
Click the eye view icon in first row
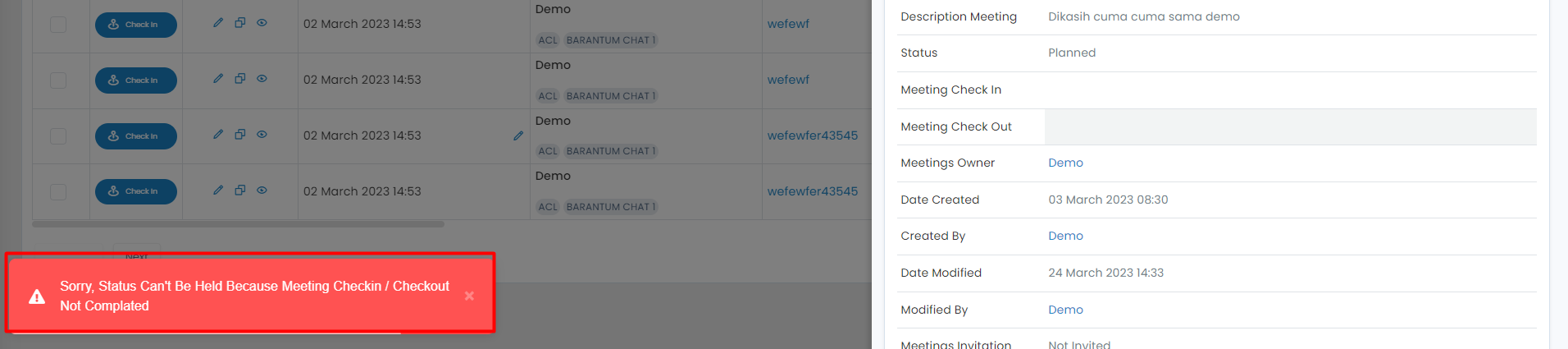262,23
